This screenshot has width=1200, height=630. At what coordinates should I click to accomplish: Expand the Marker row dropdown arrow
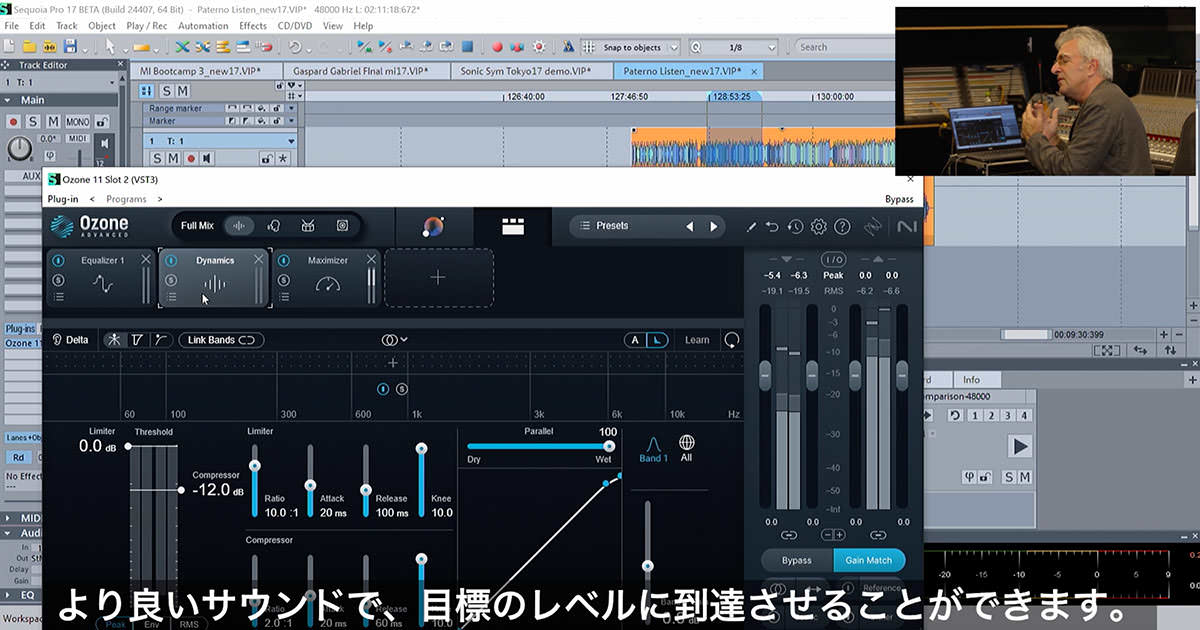click(x=291, y=121)
